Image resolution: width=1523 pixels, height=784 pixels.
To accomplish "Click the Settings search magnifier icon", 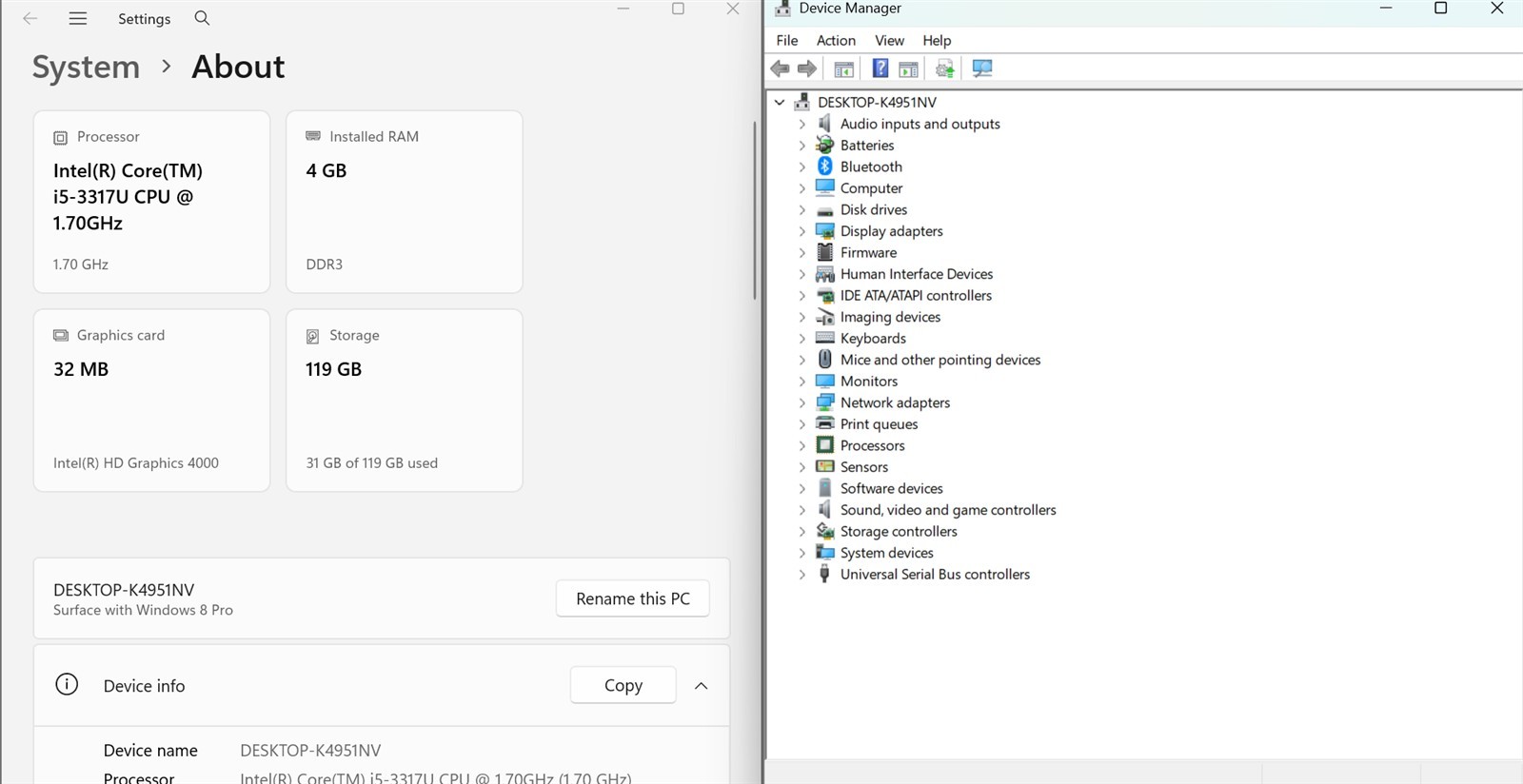I will point(202,18).
